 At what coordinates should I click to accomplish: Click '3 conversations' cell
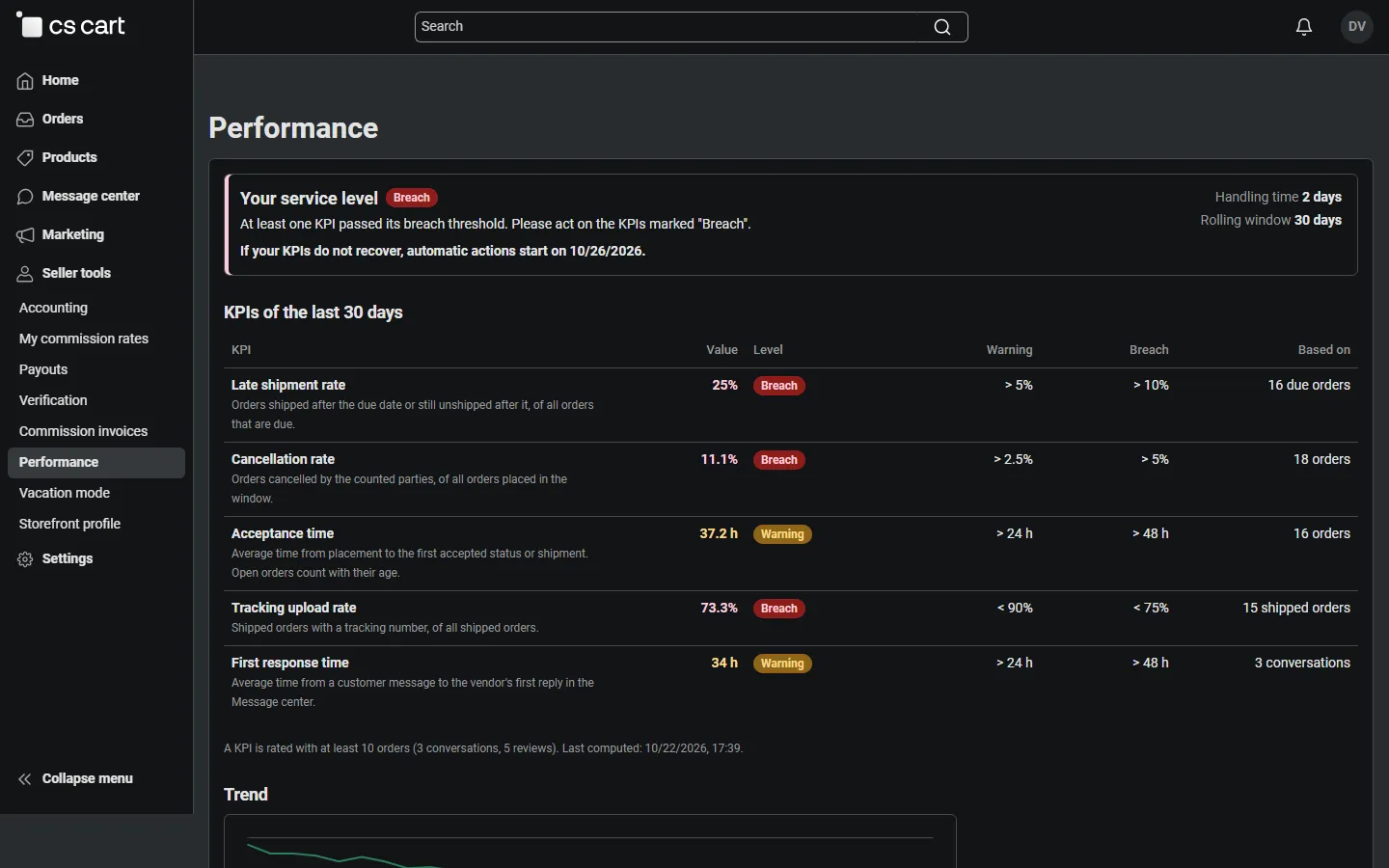1302,663
